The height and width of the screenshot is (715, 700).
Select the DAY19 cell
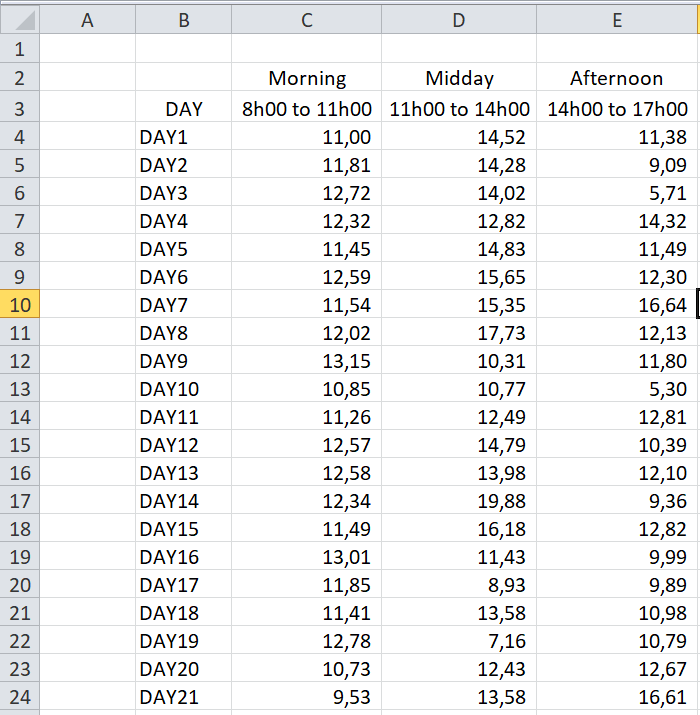(183, 641)
